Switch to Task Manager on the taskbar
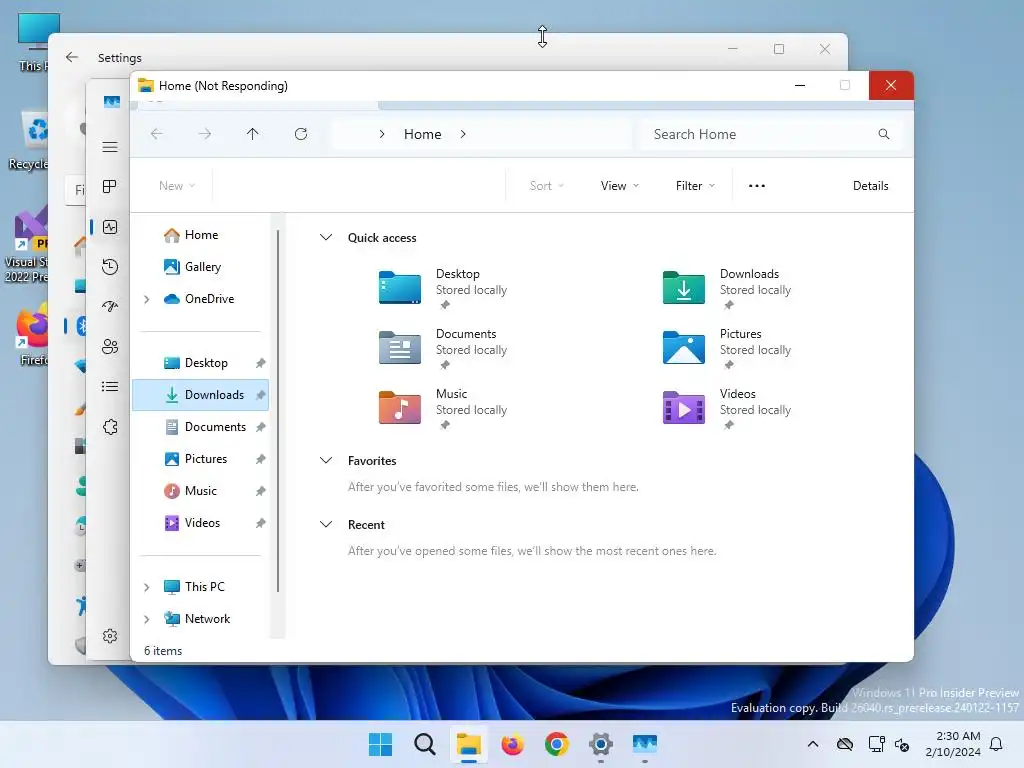Viewport: 1024px width, 768px height. point(645,744)
